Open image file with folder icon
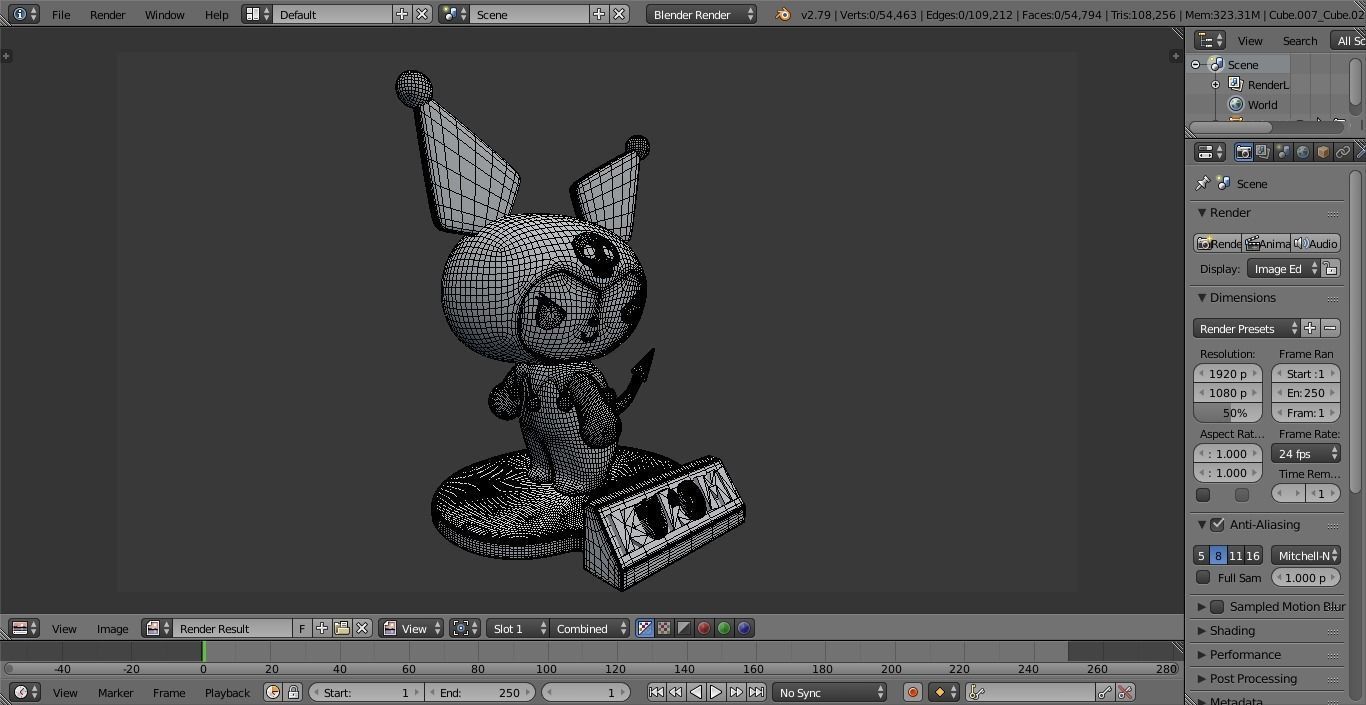The height and width of the screenshot is (705, 1366). (x=342, y=628)
